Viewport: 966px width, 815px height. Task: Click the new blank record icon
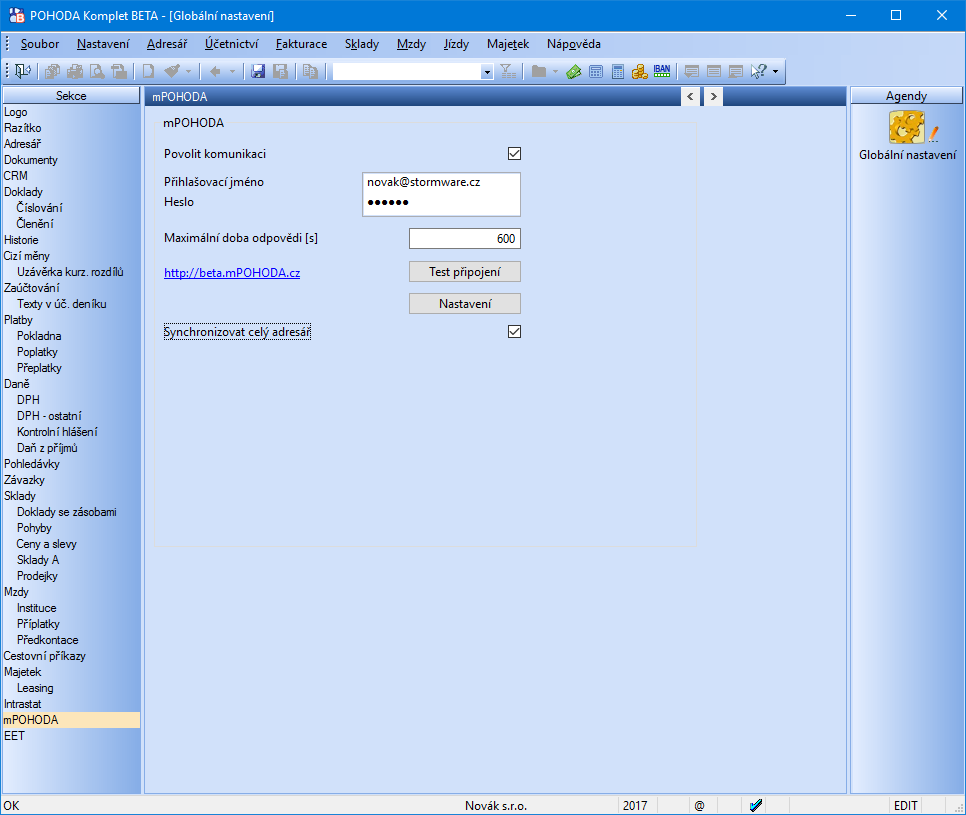pos(148,71)
